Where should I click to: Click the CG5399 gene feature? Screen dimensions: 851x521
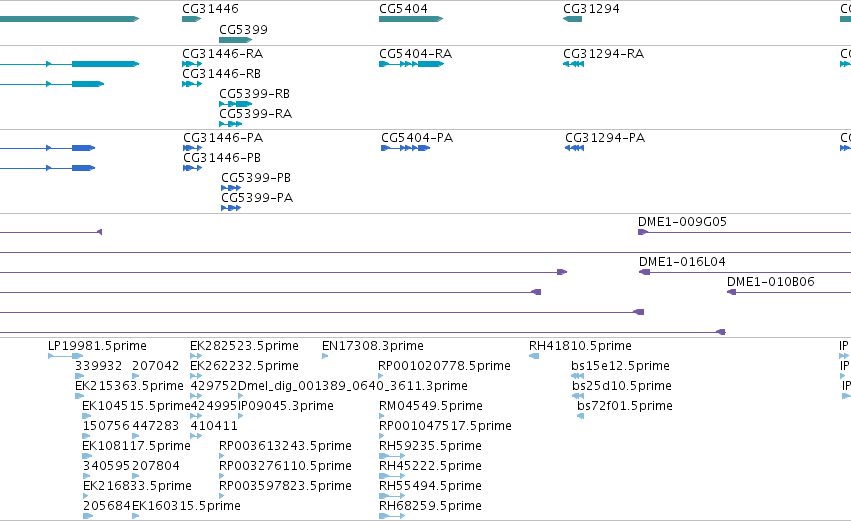(x=236, y=40)
